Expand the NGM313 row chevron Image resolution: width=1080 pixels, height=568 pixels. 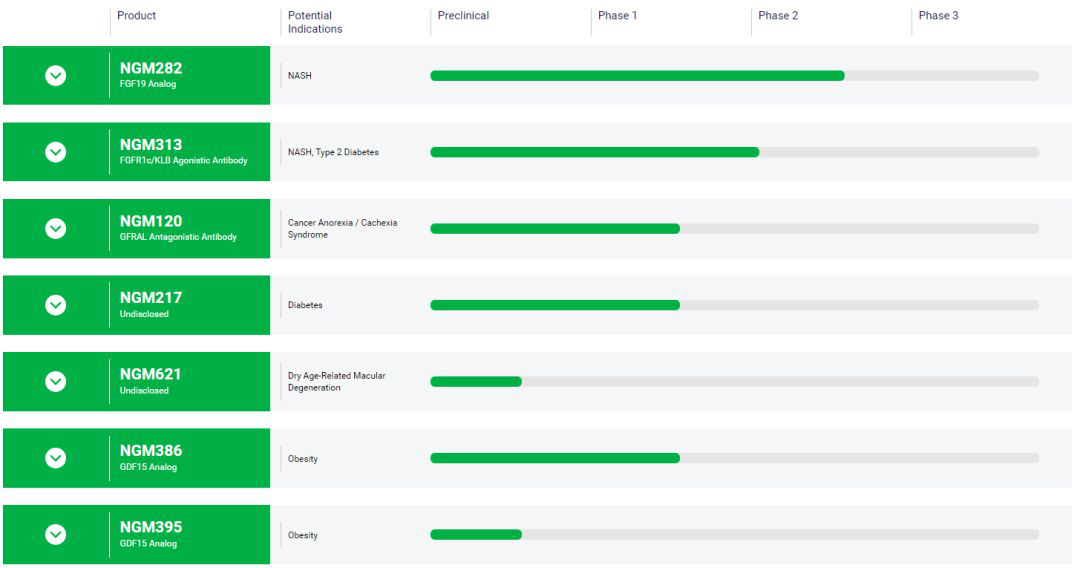coord(56,152)
